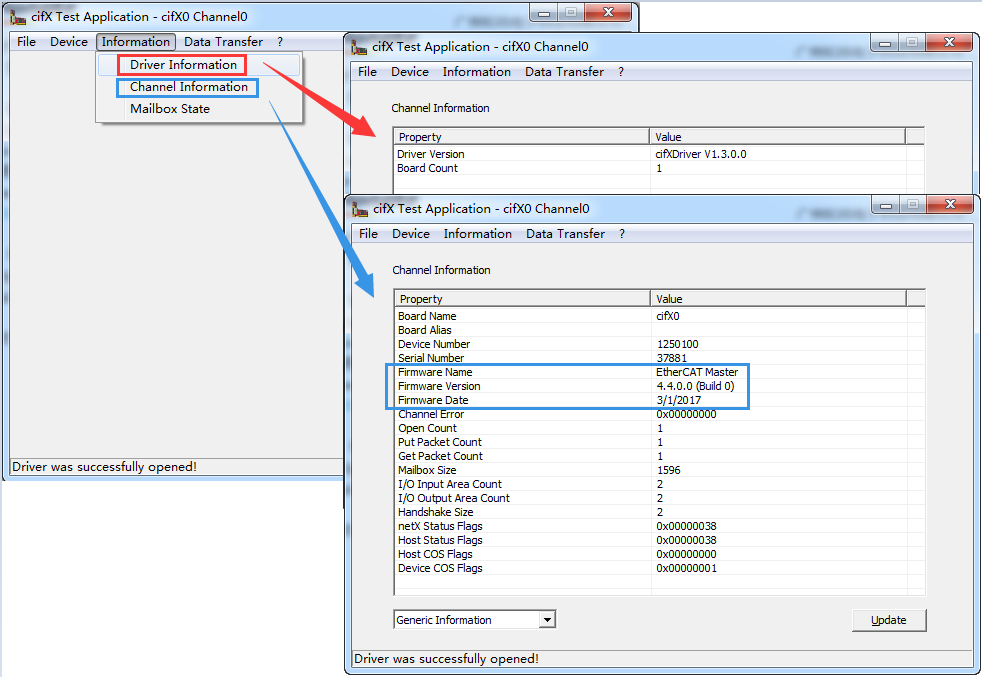The image size is (982, 677).
Task: Choose Driver Information from Information menu
Action: 183,65
